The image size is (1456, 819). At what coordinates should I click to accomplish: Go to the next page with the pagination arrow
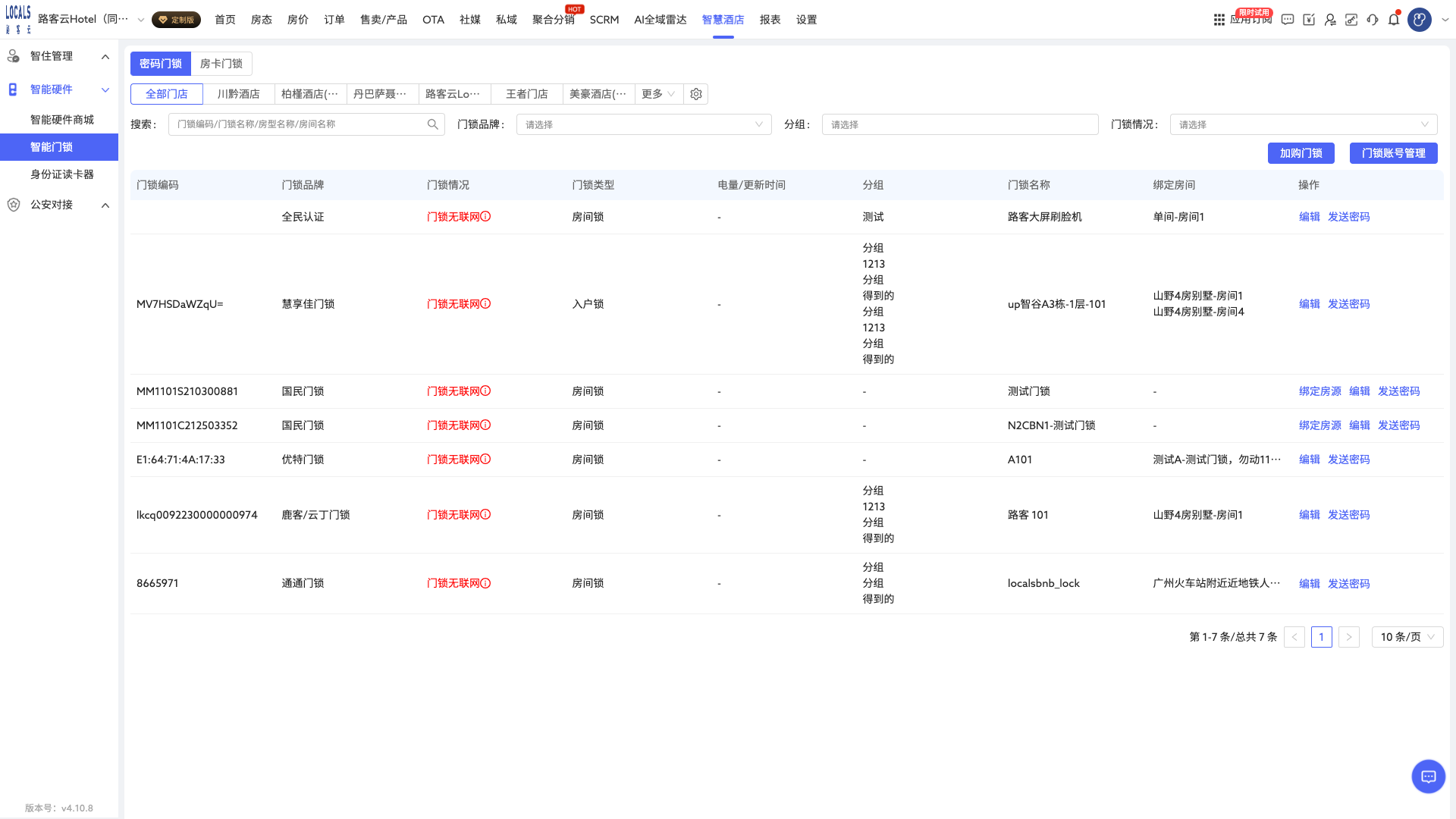click(x=1349, y=637)
